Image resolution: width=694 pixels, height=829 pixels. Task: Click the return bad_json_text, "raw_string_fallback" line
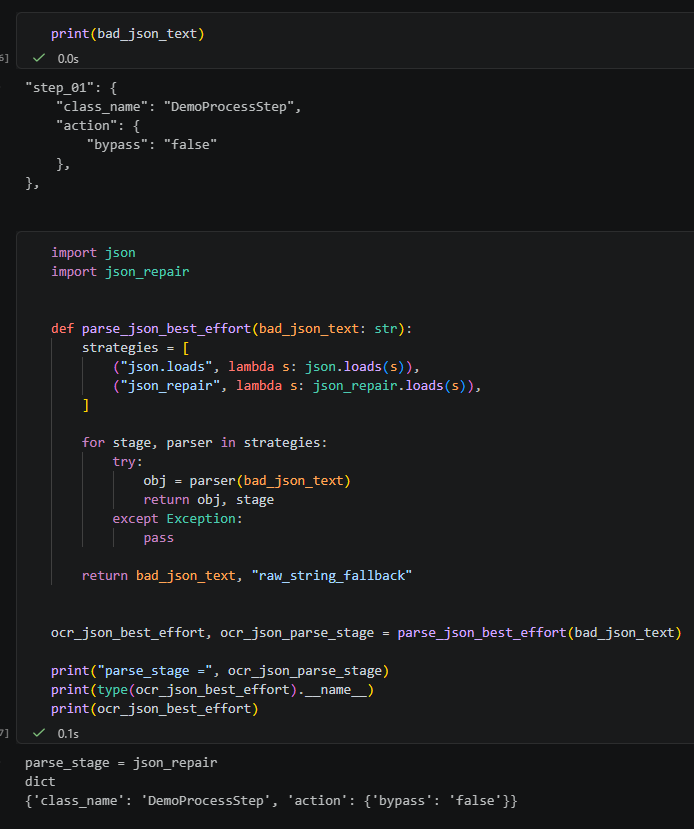(x=247, y=576)
